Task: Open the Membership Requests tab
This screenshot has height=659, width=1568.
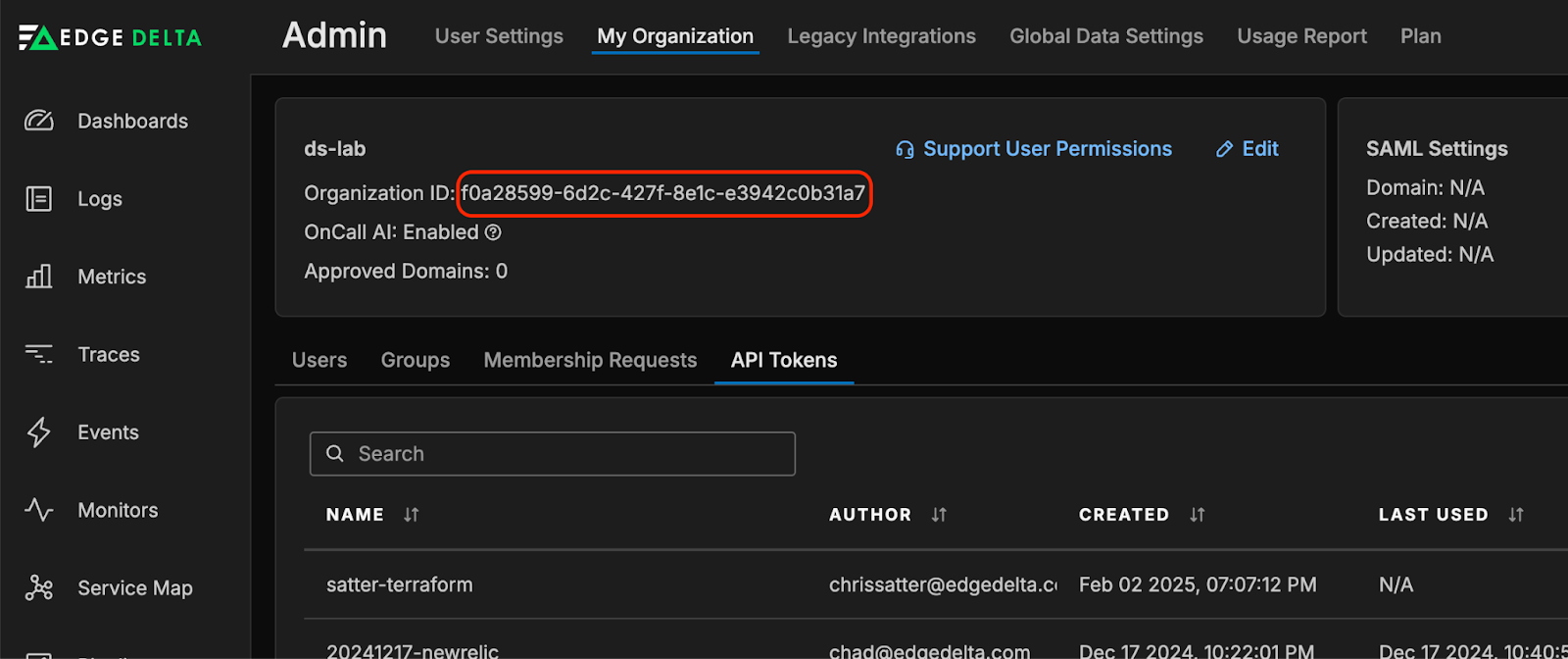Action: (590, 360)
